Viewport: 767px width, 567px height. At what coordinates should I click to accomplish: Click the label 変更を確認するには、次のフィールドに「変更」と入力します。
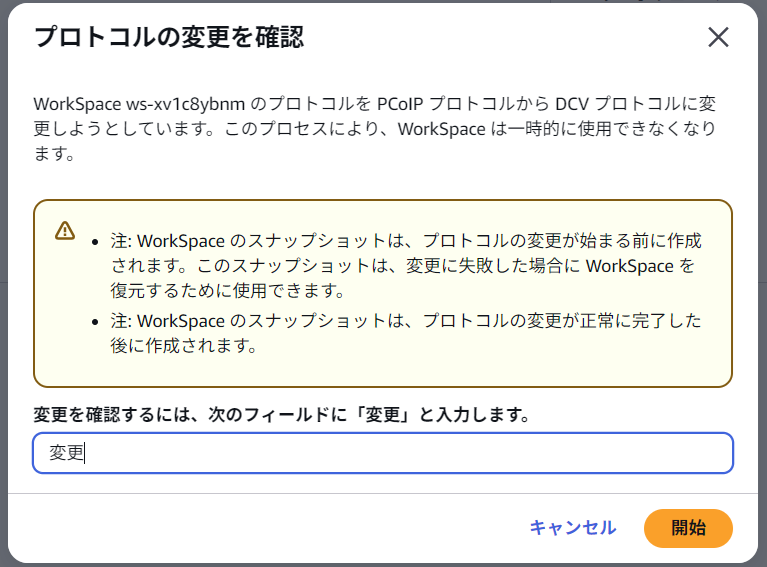point(282,415)
